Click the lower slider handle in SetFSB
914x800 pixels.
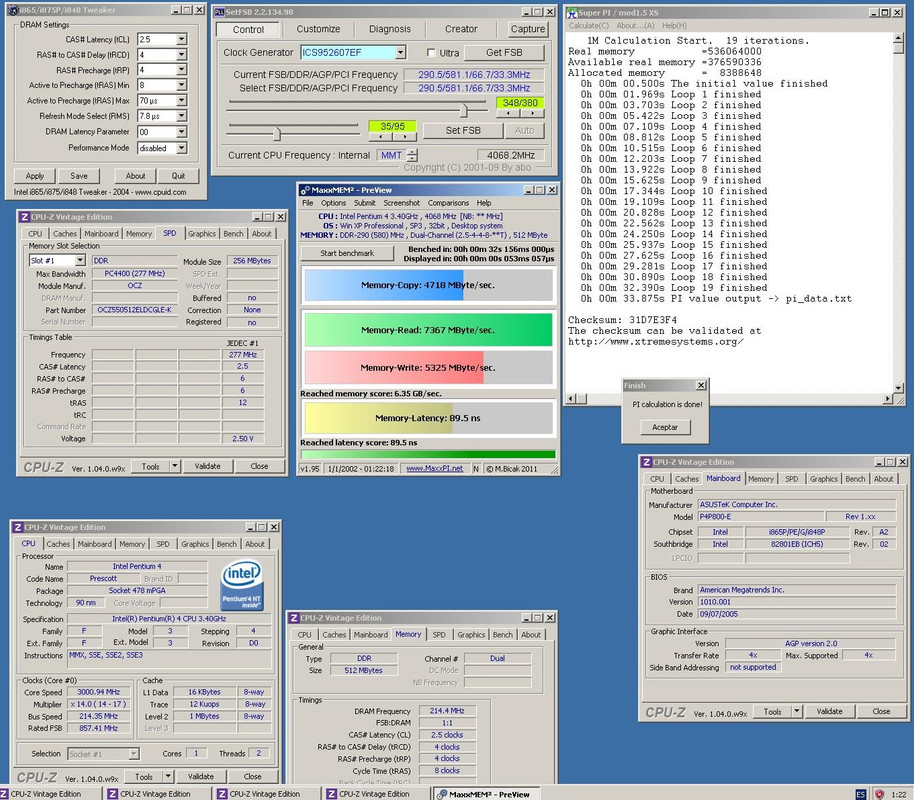pos(277,134)
